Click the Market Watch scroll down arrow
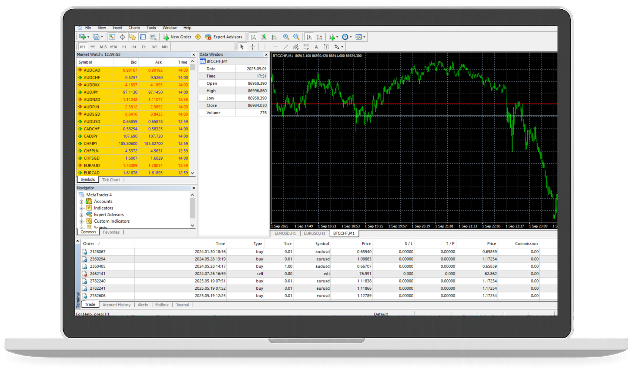This screenshot has width=628, height=391. 193,173
